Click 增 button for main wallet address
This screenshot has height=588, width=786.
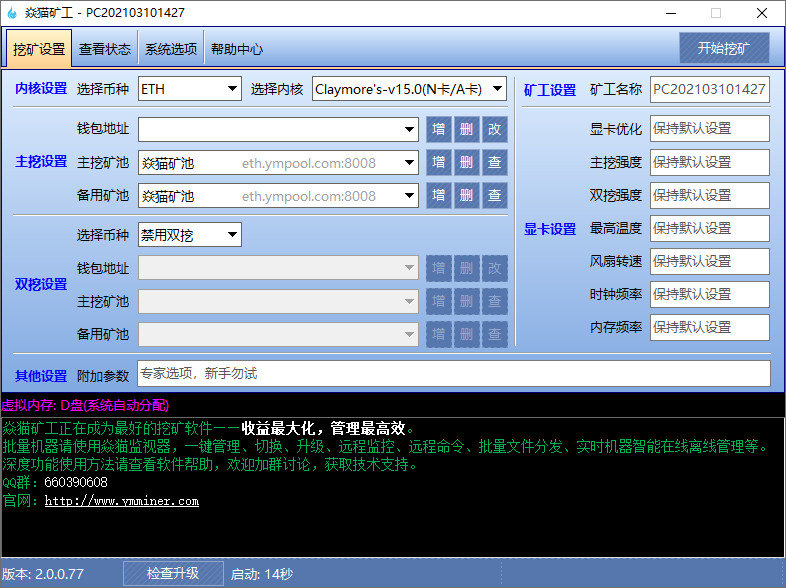tap(439, 129)
